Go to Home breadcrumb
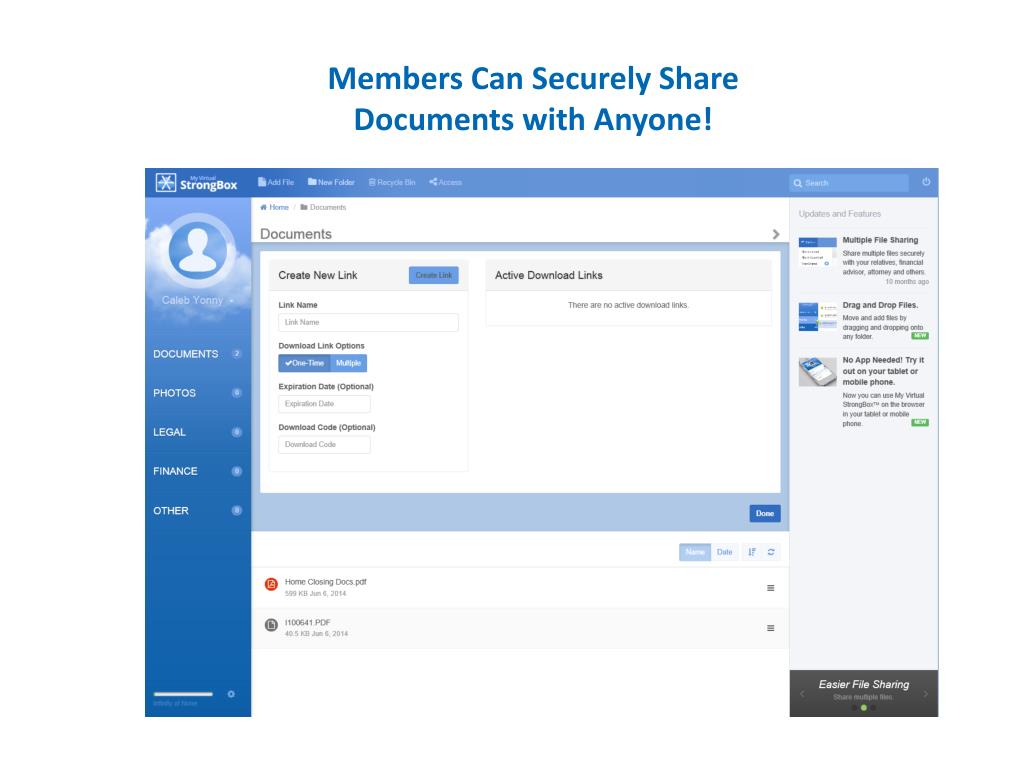The height and width of the screenshot is (768, 1024). [x=274, y=207]
